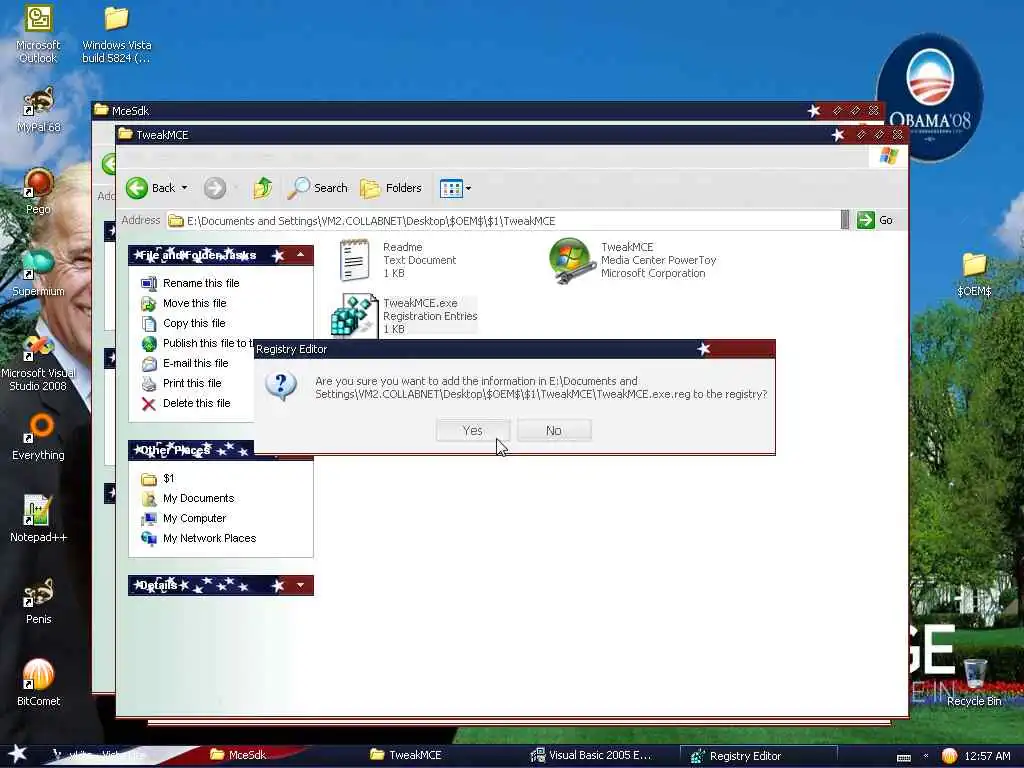
Task: Click the orange tray icon by the clock
Action: click(949, 756)
